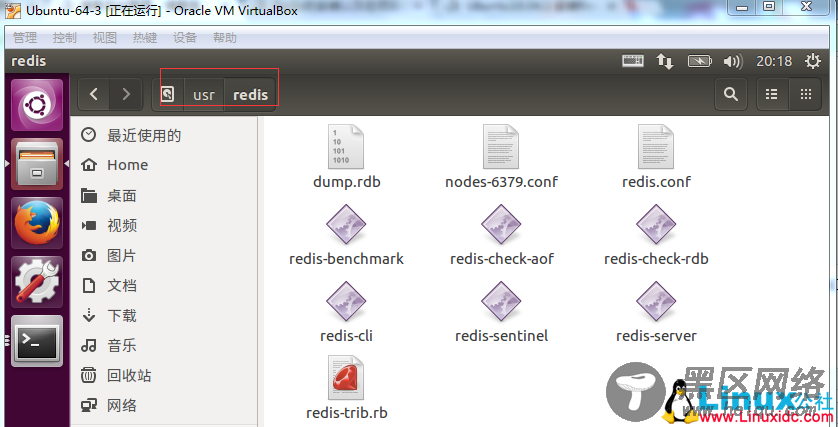The height and width of the screenshot is (427, 838).
Task: Select the nodes-6379.conf file icon
Action: coord(501,147)
